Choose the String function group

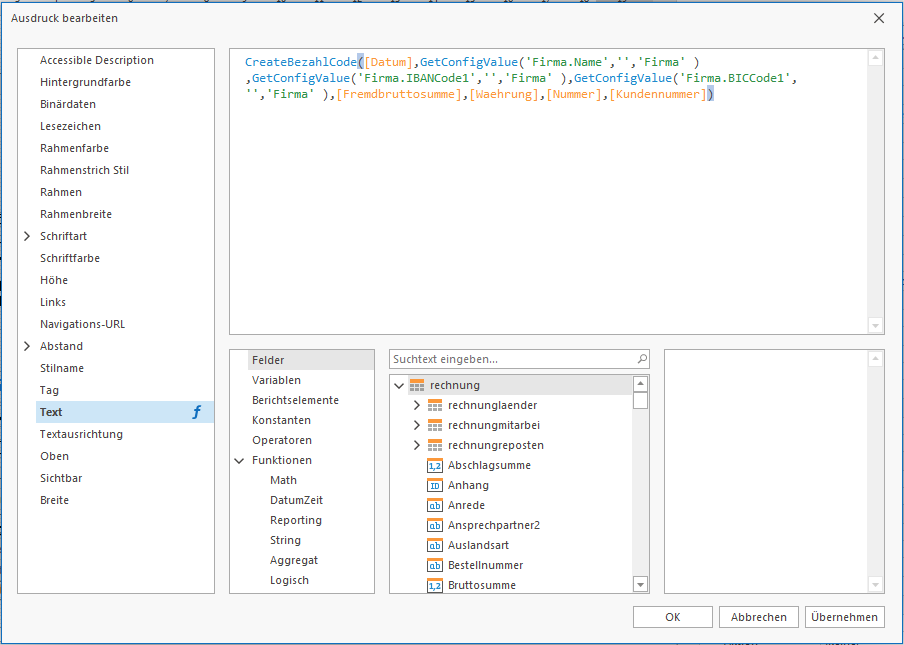[285, 540]
